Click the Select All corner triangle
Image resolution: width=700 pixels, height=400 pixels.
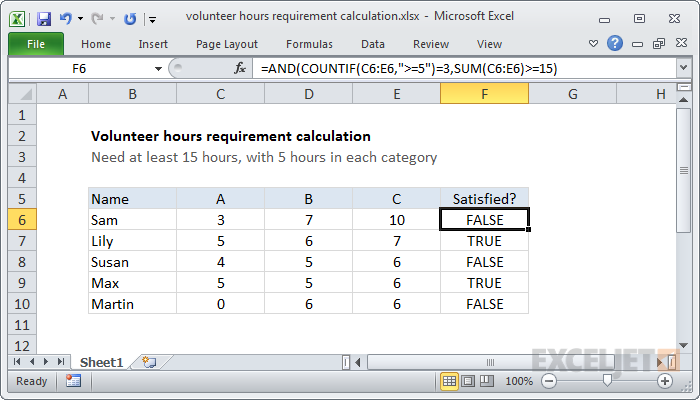(23, 94)
